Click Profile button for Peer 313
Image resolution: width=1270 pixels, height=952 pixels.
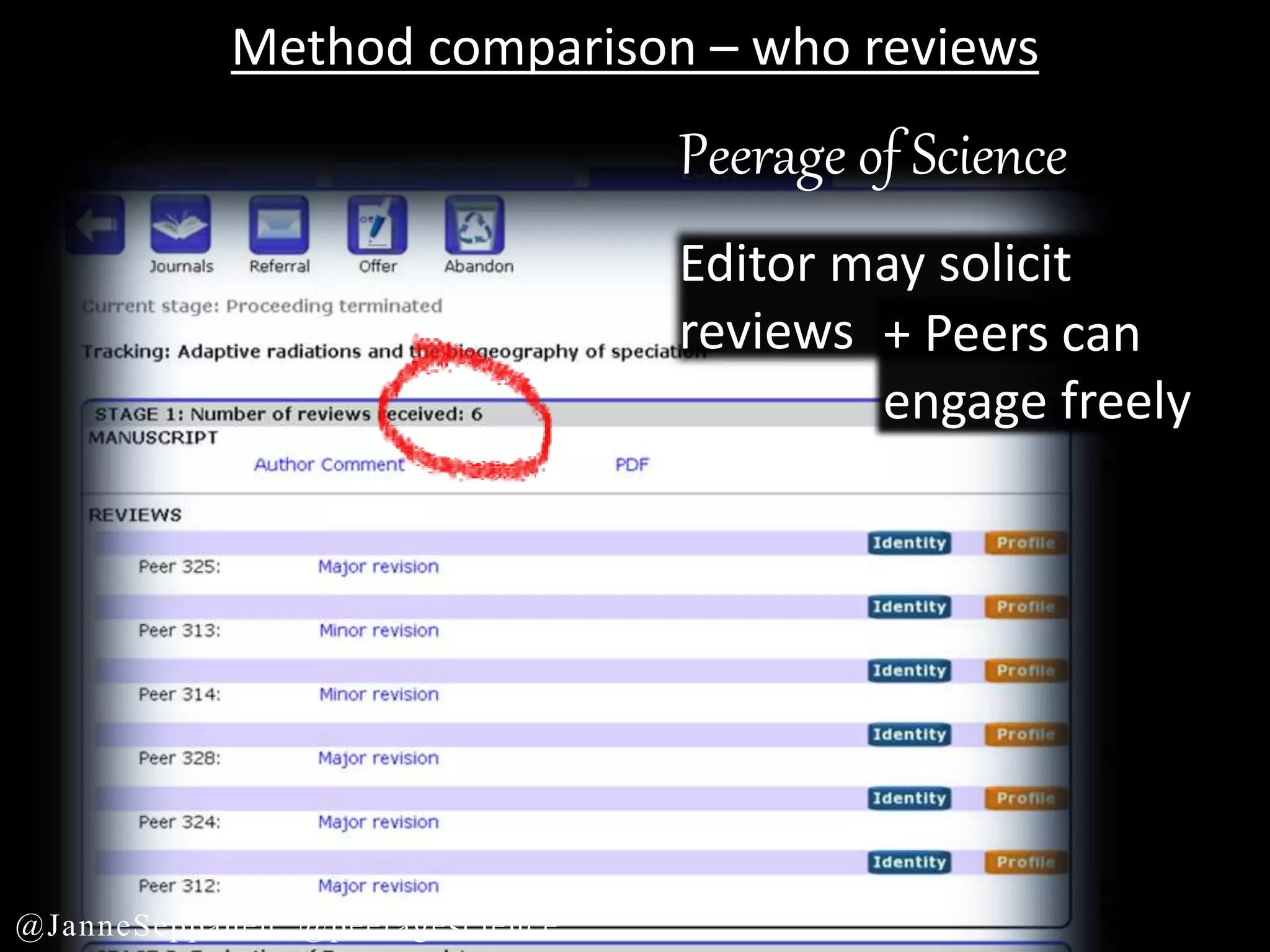pos(1026,607)
